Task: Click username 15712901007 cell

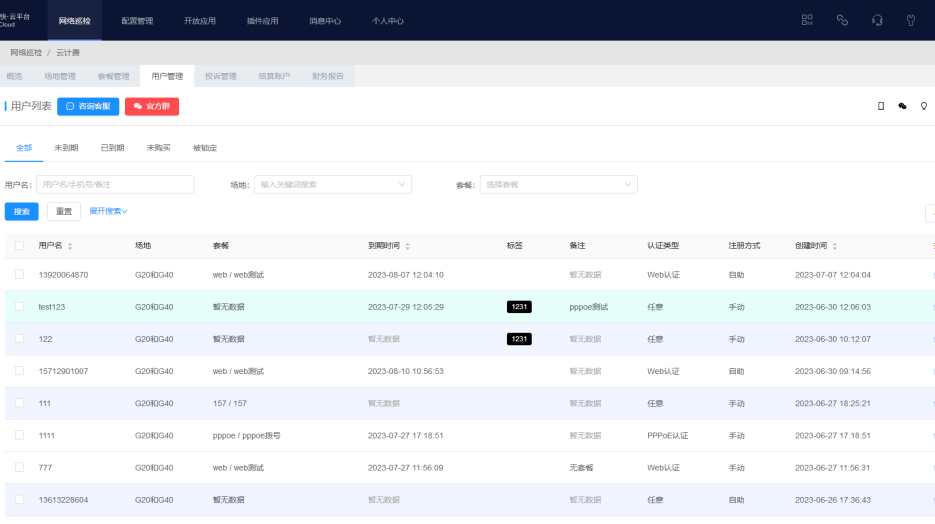Action: pyautogui.click(x=63, y=371)
